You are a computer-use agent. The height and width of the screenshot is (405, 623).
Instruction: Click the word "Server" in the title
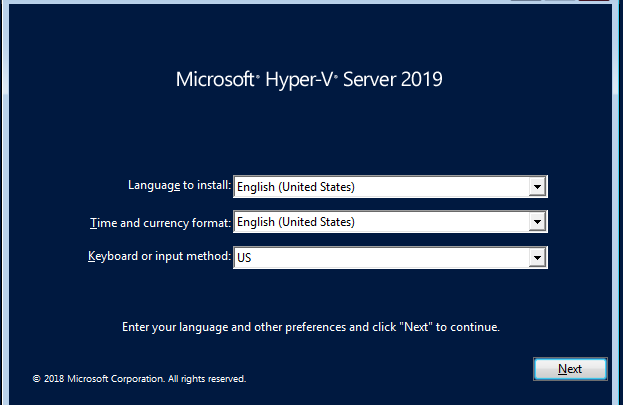tap(369, 79)
